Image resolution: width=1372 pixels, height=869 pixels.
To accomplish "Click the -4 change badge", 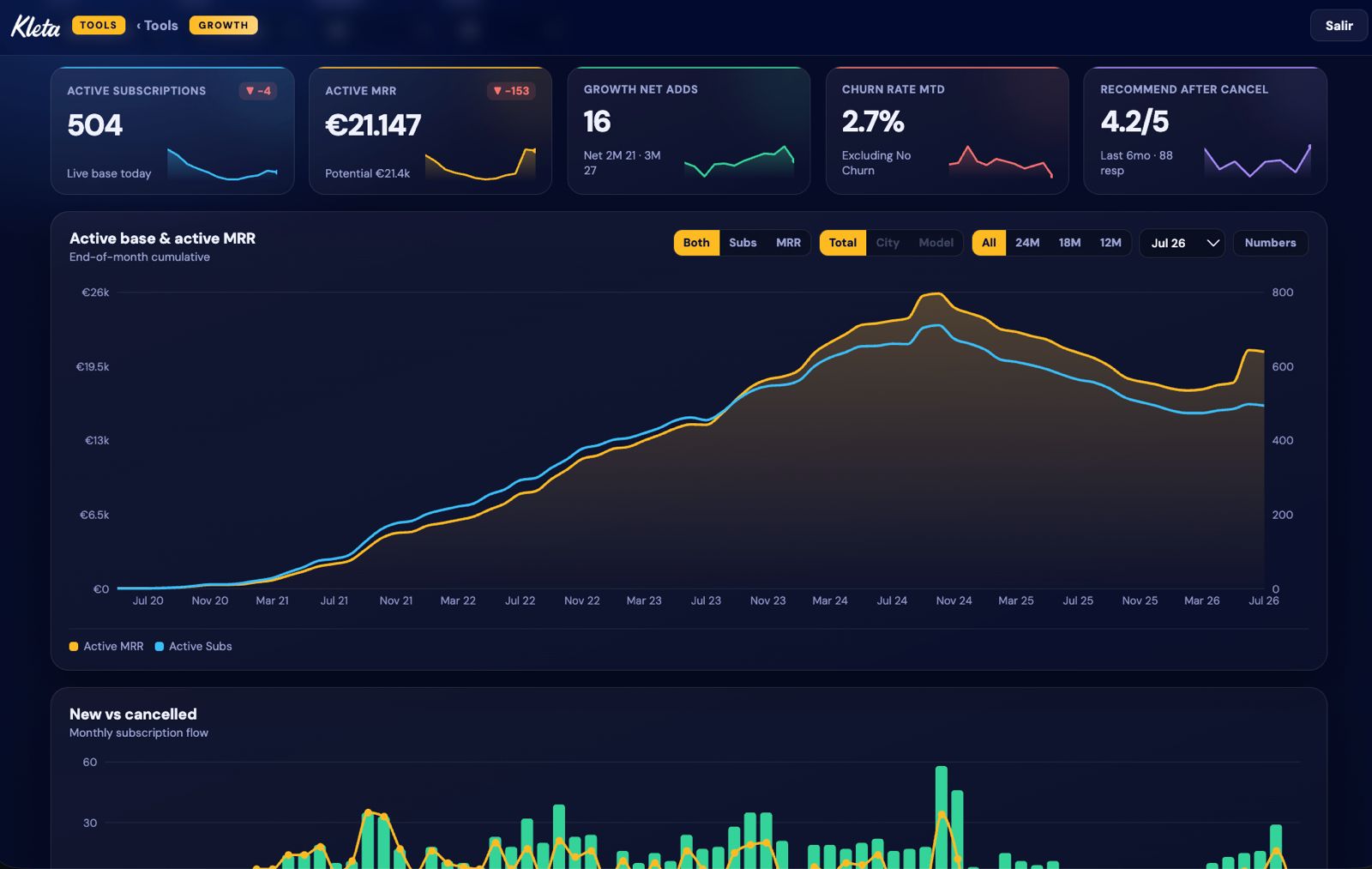I will tap(258, 91).
